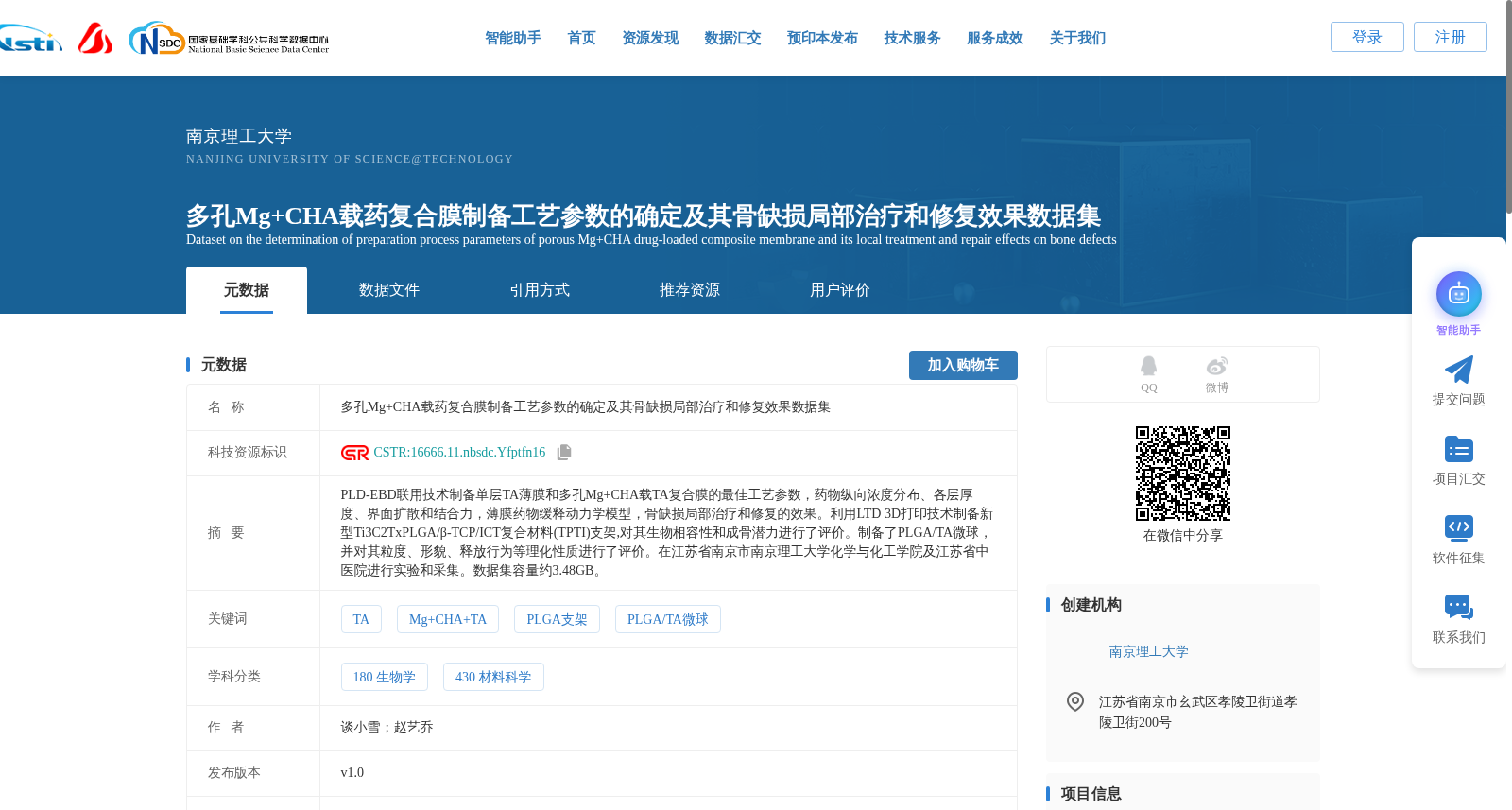The image size is (1512, 810).
Task: Click the 提交问题 paper plane icon
Action: tap(1458, 370)
